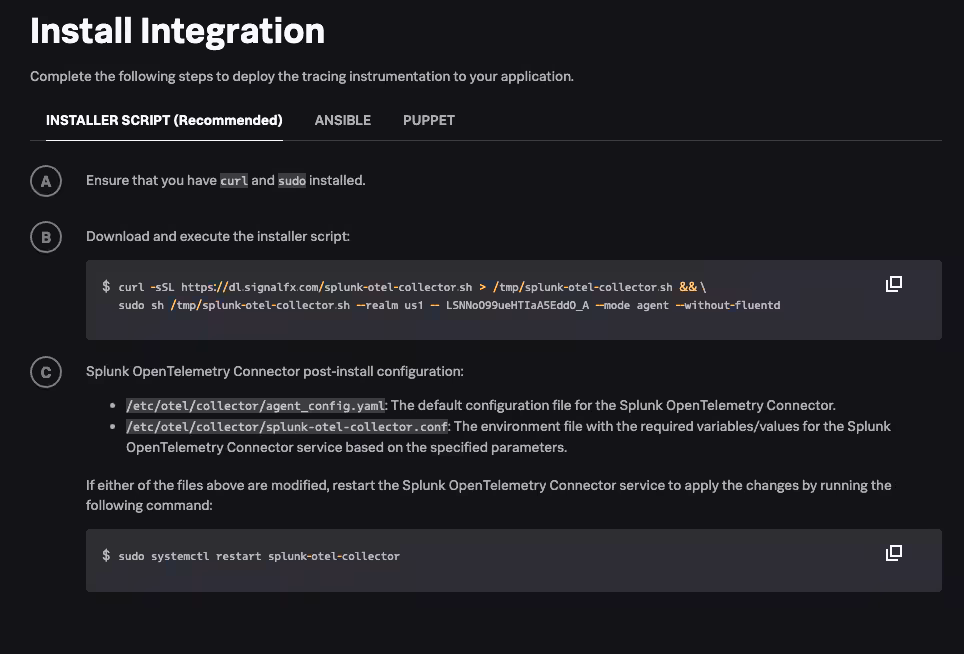Viewport: 964px width, 654px height.
Task: Switch to the ANSIBLE tab
Action: tap(343, 120)
